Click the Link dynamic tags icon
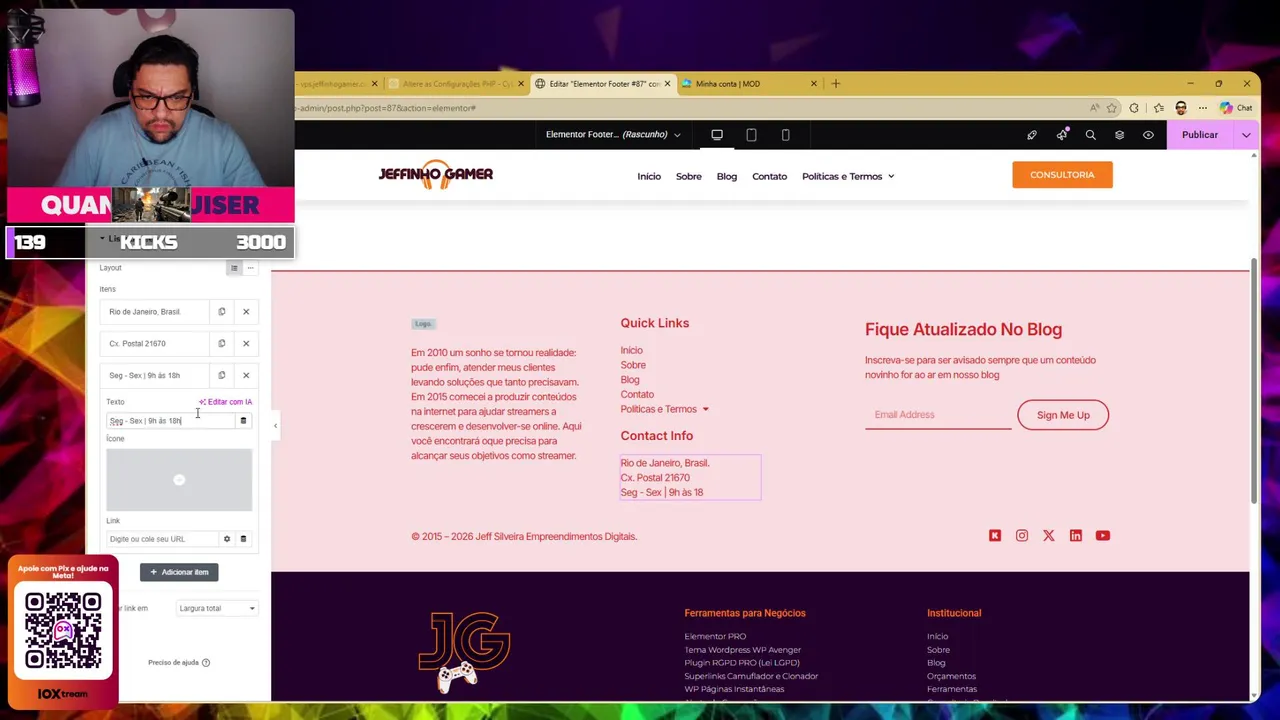The width and height of the screenshot is (1280, 720). tap(243, 539)
